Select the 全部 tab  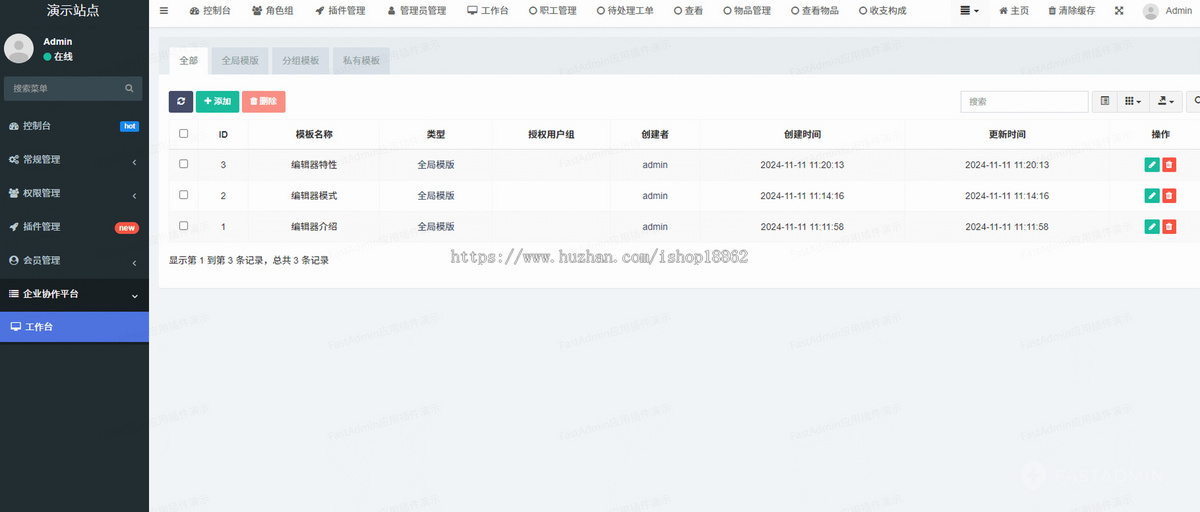(189, 60)
